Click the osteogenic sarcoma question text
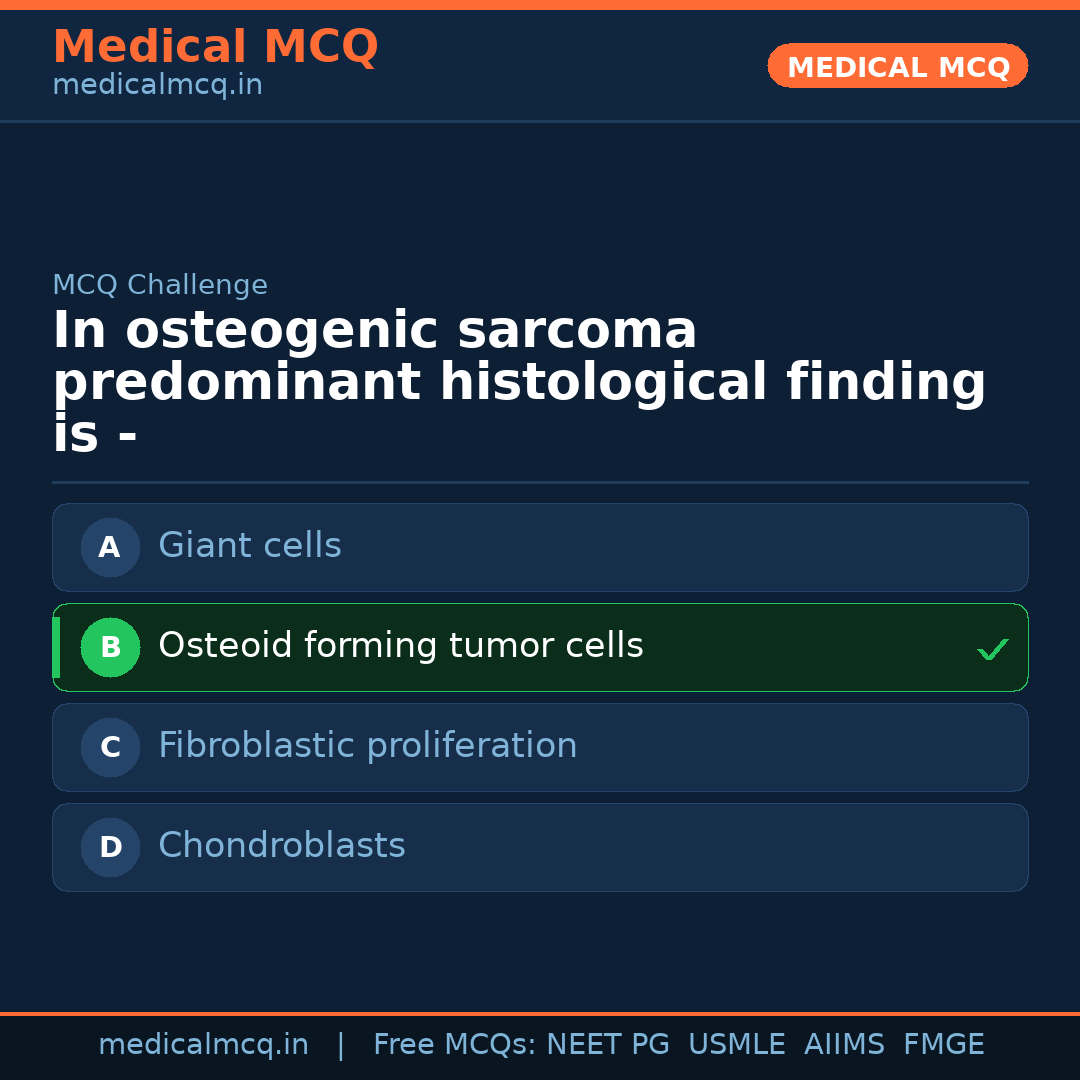The height and width of the screenshot is (1080, 1080). point(519,383)
